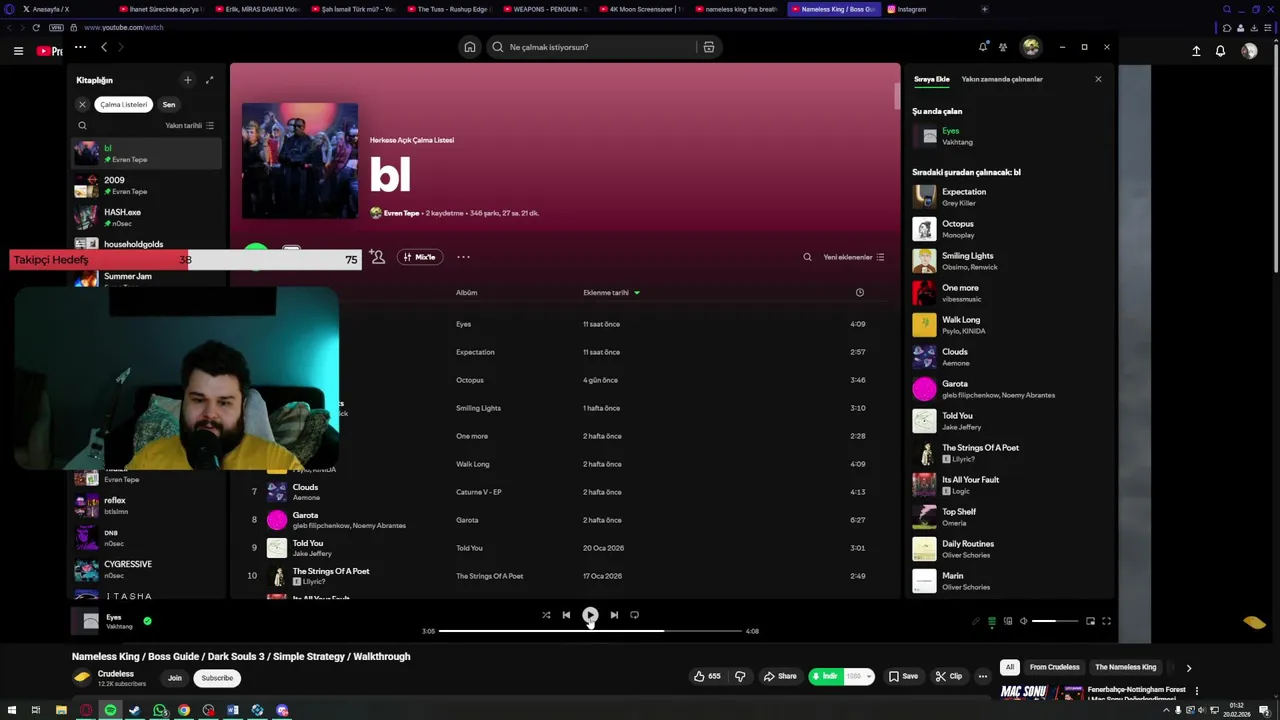The height and width of the screenshot is (720, 1280).
Task: Select the Sen filter chip
Action: pos(169,104)
